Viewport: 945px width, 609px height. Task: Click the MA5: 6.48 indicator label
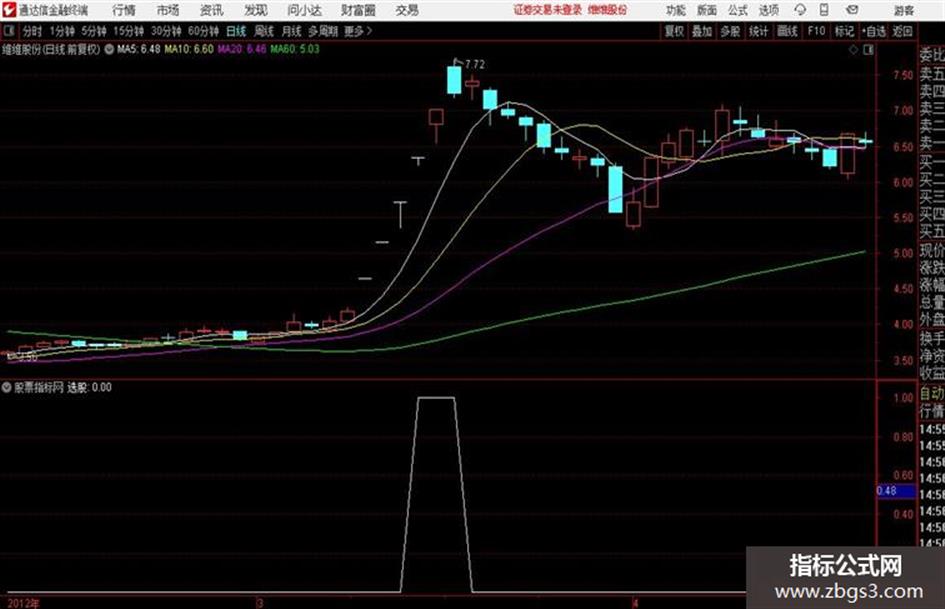click(139, 49)
